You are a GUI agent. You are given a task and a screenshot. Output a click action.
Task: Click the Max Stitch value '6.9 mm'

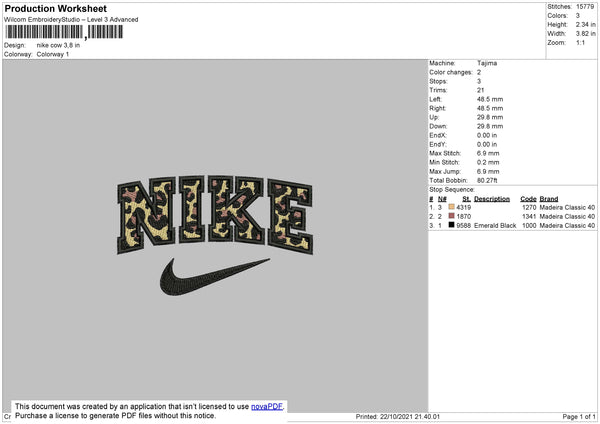click(x=488, y=153)
